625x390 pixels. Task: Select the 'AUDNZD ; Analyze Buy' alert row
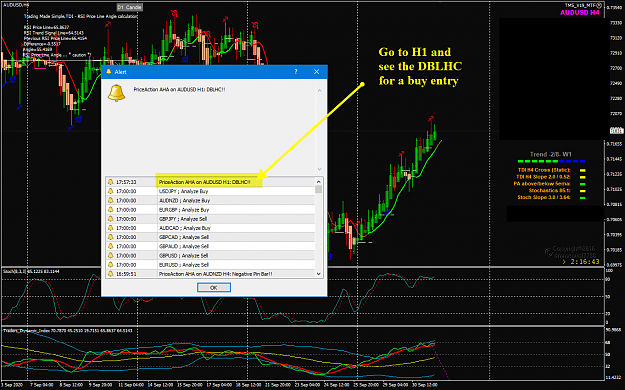pyautogui.click(x=210, y=200)
